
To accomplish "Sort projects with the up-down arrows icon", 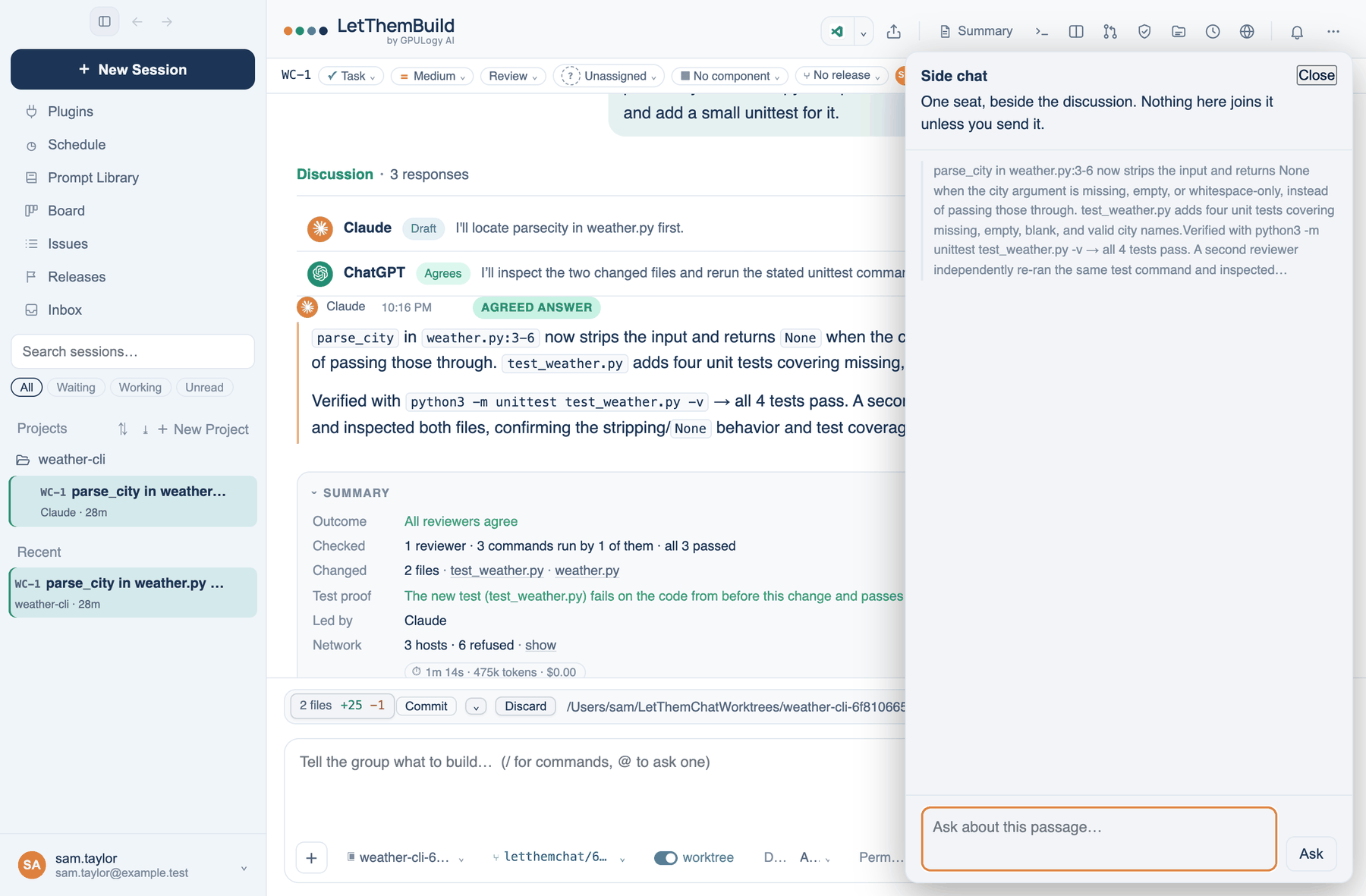I will point(123,429).
